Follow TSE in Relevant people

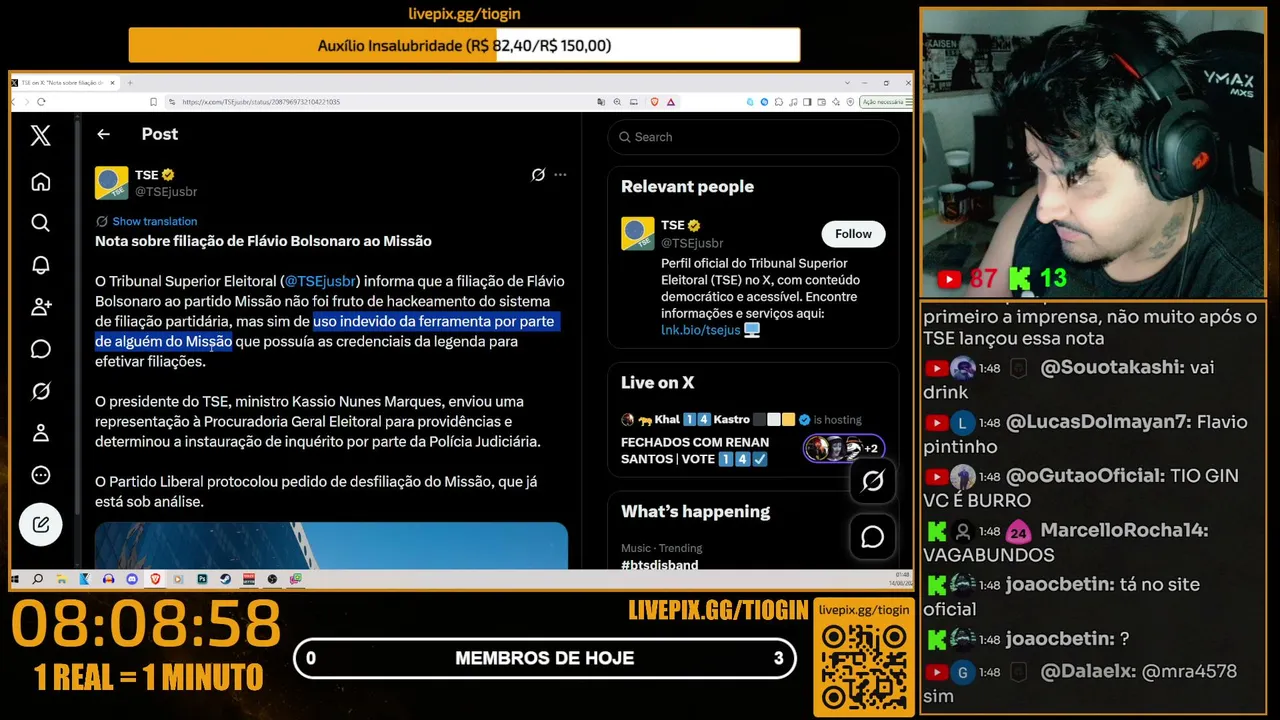853,234
